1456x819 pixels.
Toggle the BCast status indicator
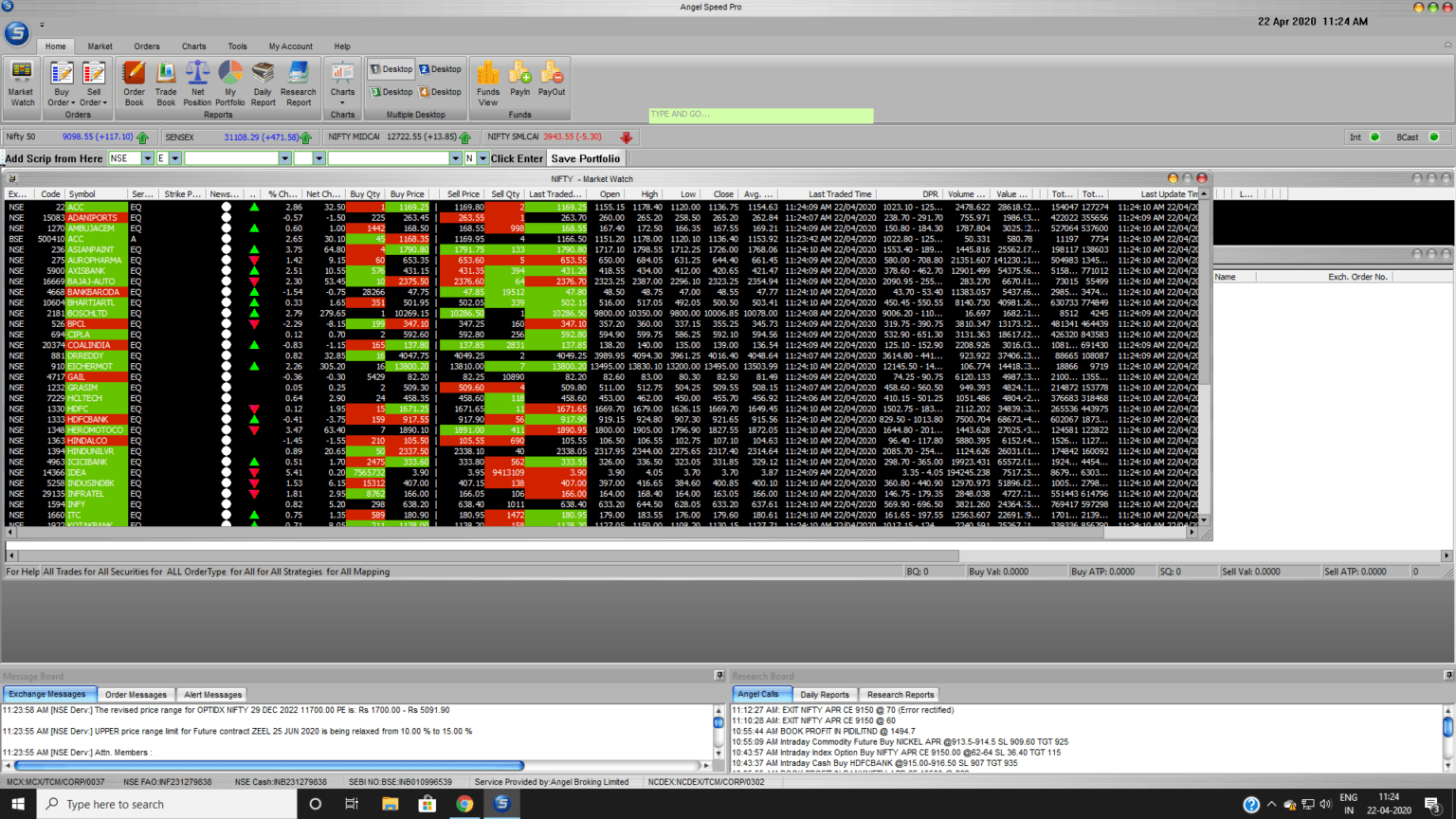point(1435,136)
